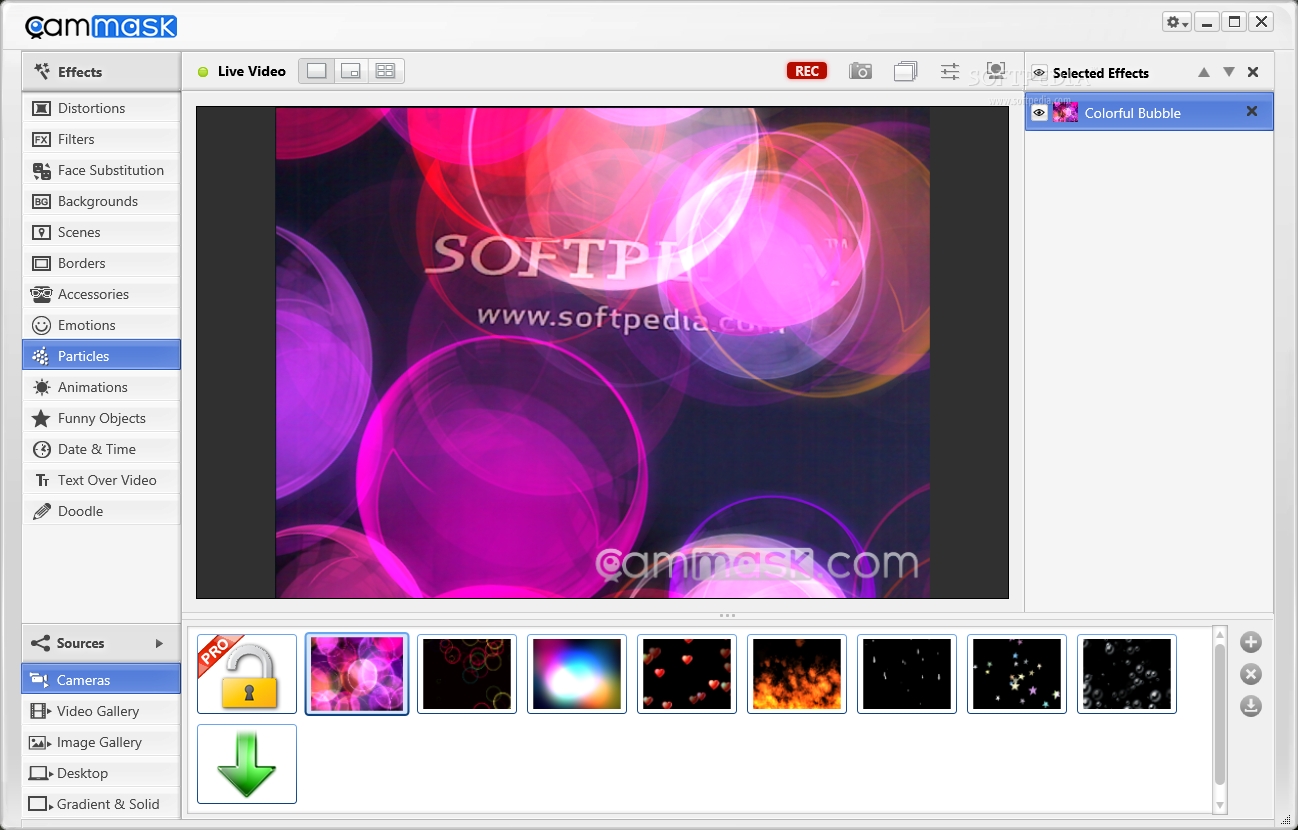Viewport: 1298px width, 830px height.
Task: Click the green download arrow thumbnail
Action: [247, 764]
